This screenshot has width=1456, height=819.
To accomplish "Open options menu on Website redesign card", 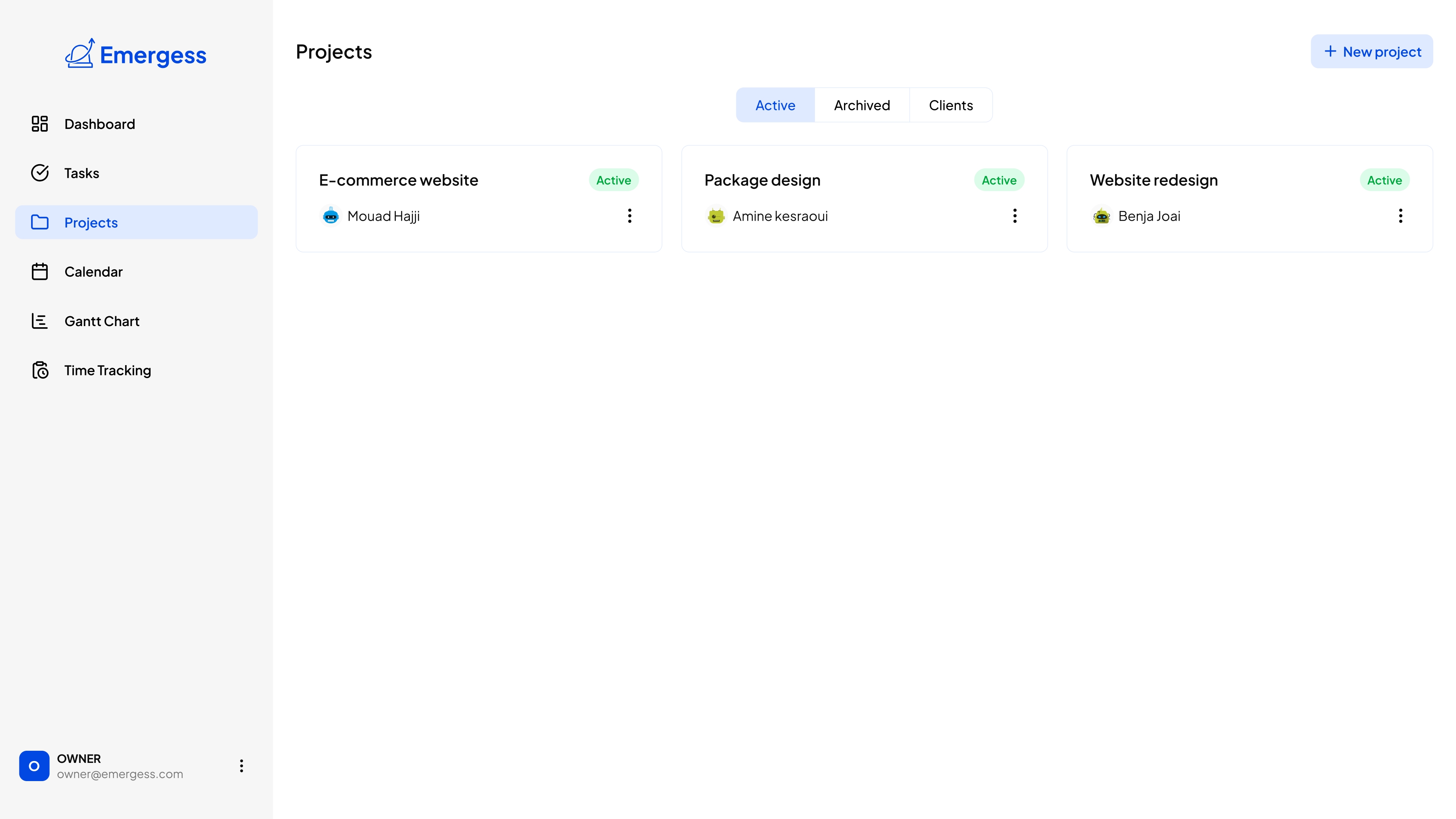I will click(1400, 216).
